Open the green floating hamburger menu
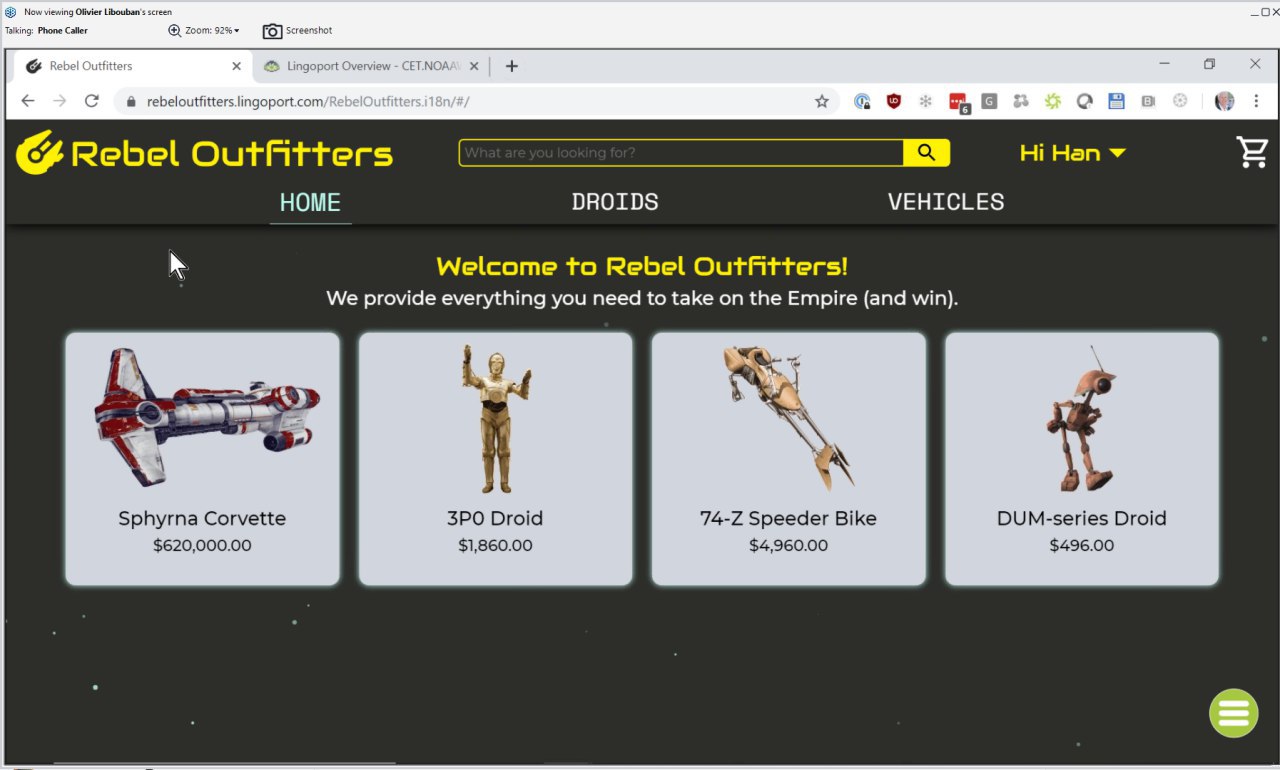 [1234, 713]
